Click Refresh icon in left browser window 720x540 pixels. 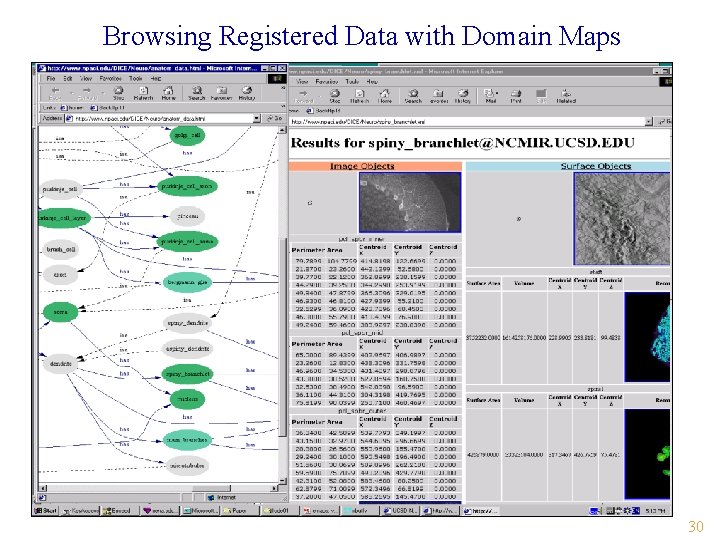pyautogui.click(x=143, y=93)
